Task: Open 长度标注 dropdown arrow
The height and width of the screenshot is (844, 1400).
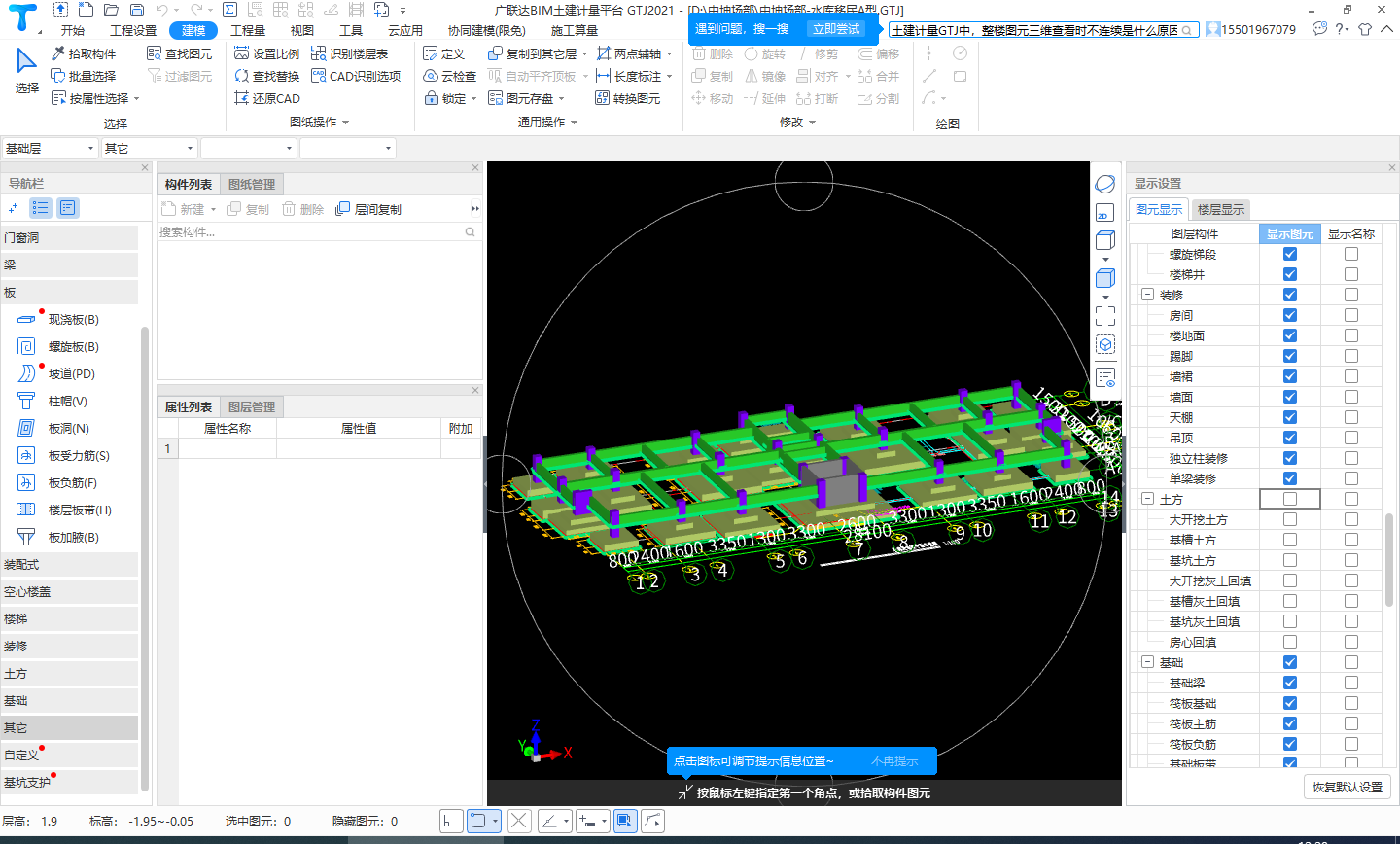Action: click(669, 76)
